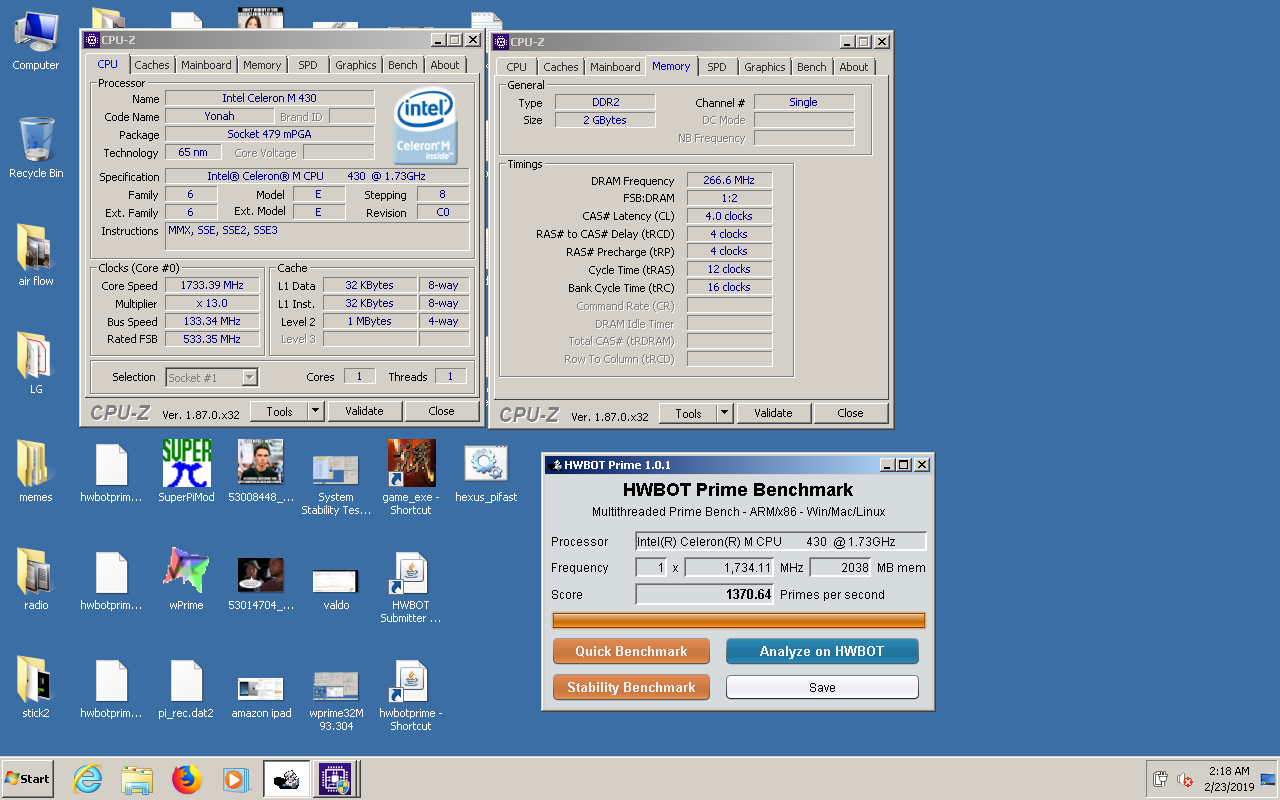Open volume icon in system tray
The height and width of the screenshot is (800, 1280).
[x=1185, y=779]
